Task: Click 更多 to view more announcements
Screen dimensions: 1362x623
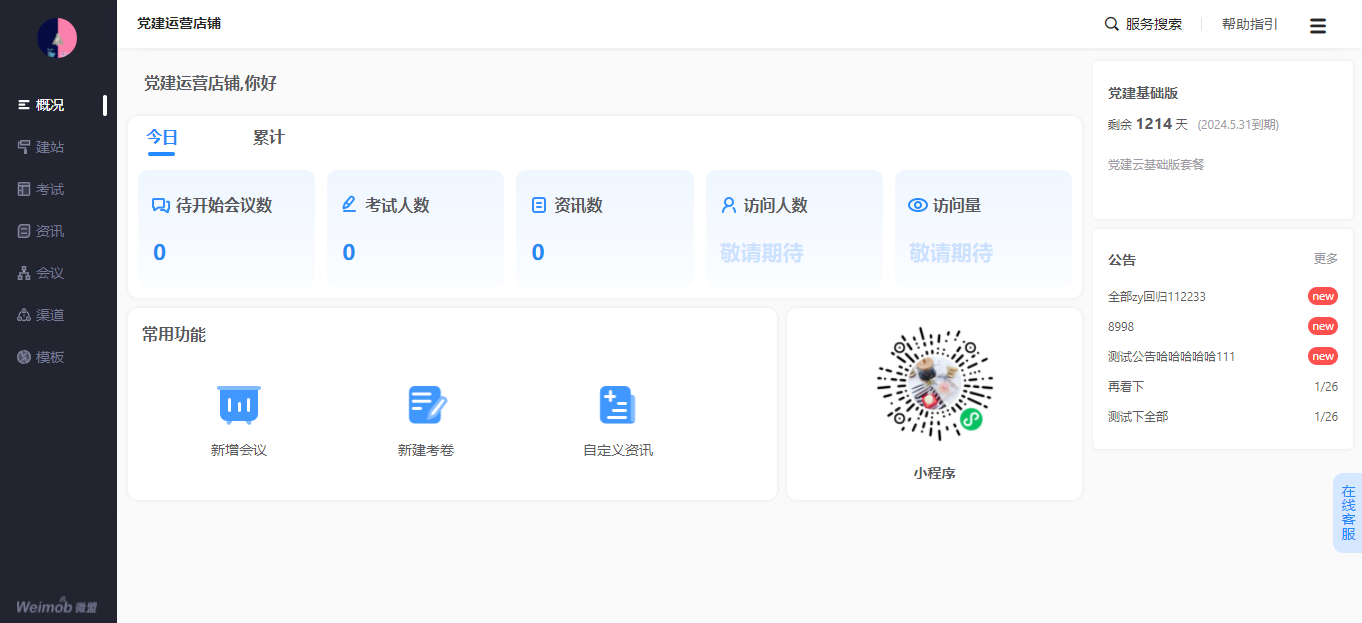Action: [1325, 259]
